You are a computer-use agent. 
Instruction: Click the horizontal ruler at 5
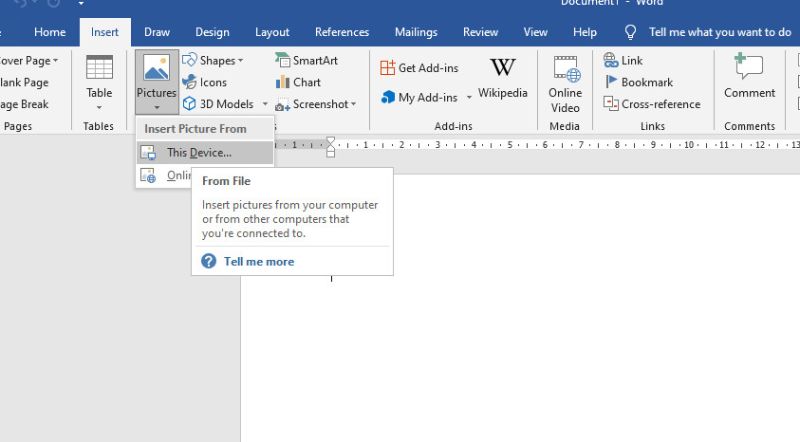[x=509, y=145]
